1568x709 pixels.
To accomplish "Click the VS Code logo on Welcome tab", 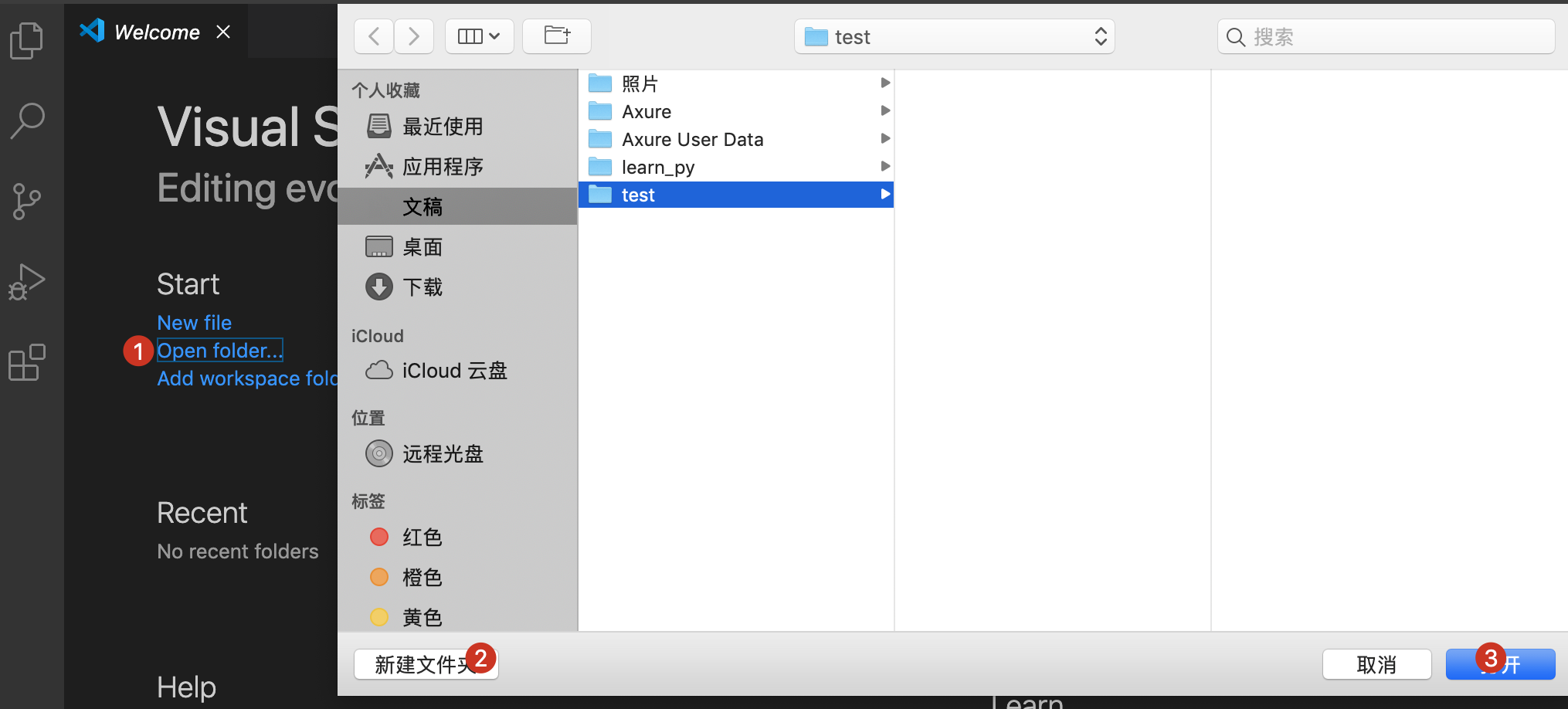I will coord(92,31).
